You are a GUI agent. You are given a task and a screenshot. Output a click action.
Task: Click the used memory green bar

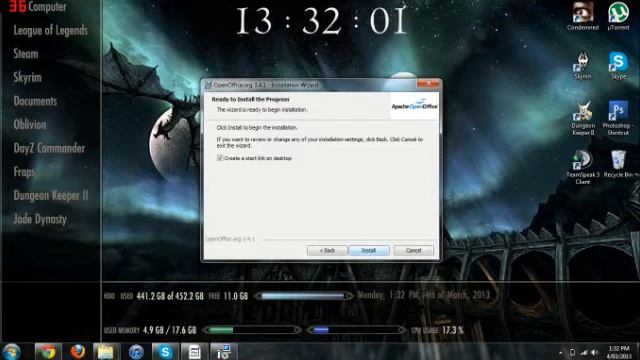[252, 330]
